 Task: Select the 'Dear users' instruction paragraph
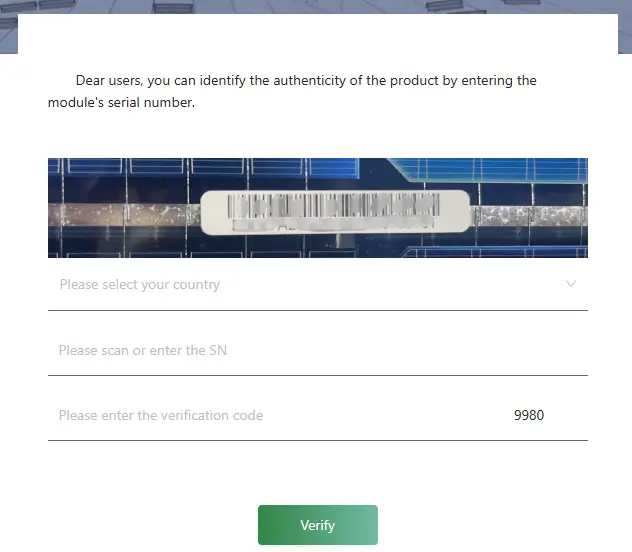[292, 91]
